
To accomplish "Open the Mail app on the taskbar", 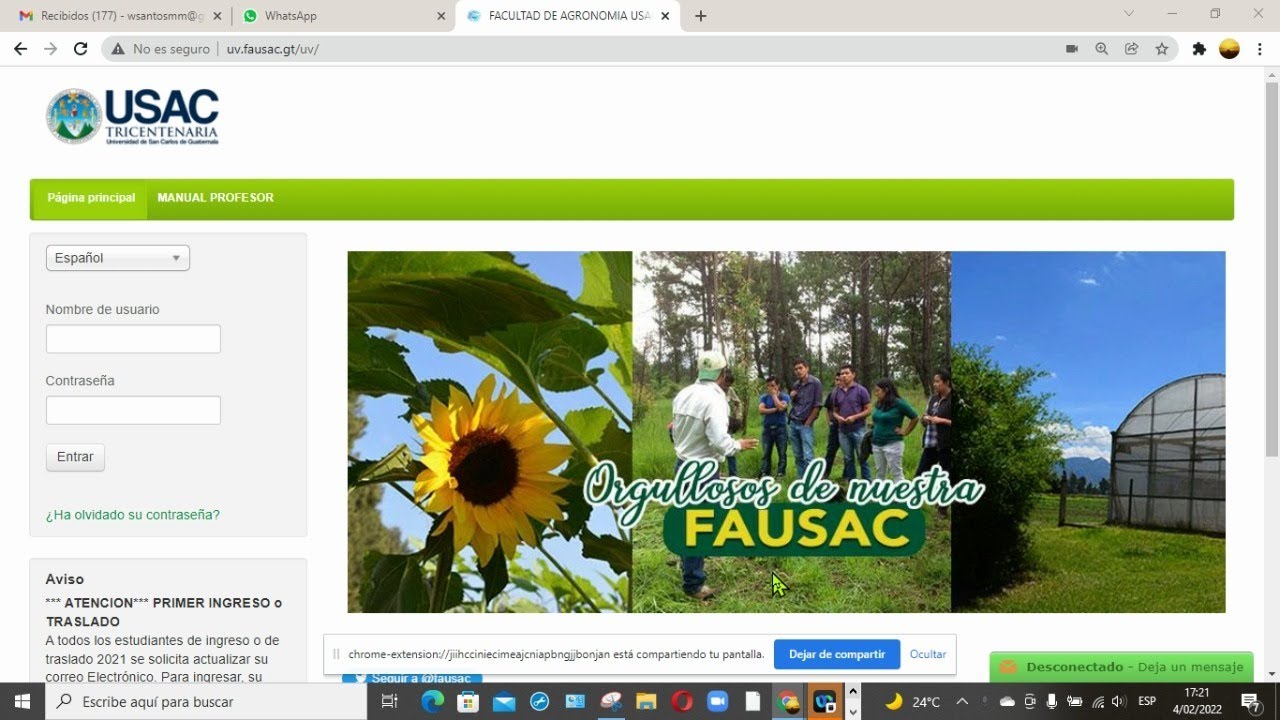I will coord(503,701).
